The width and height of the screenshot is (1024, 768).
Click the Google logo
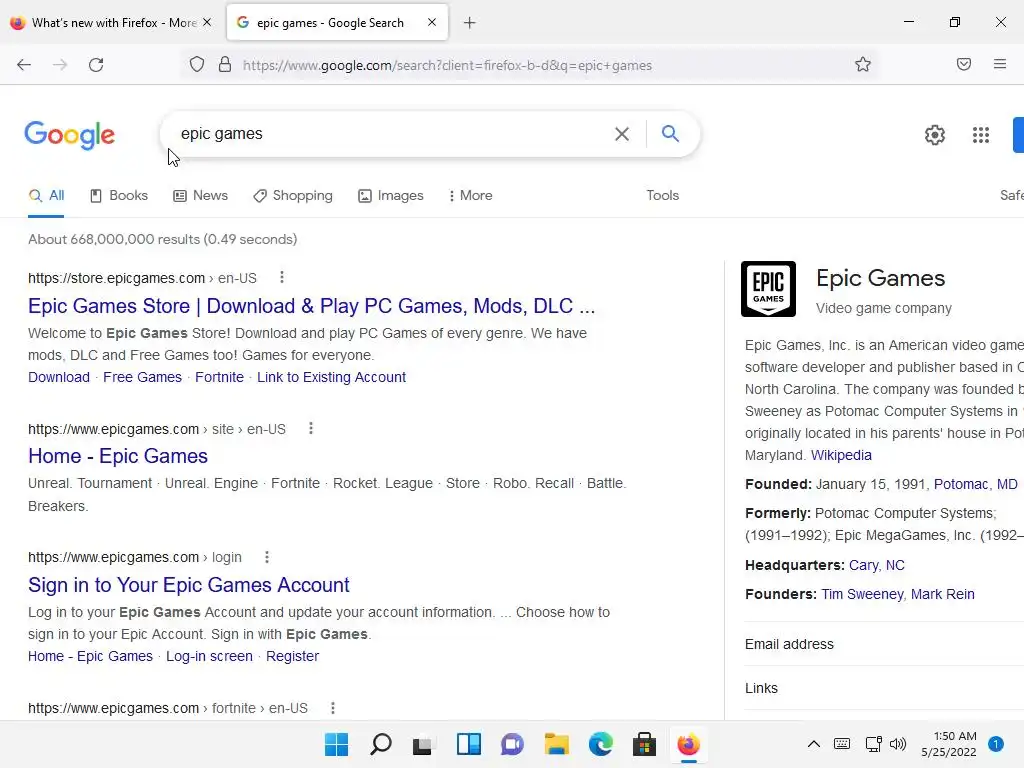tap(70, 135)
